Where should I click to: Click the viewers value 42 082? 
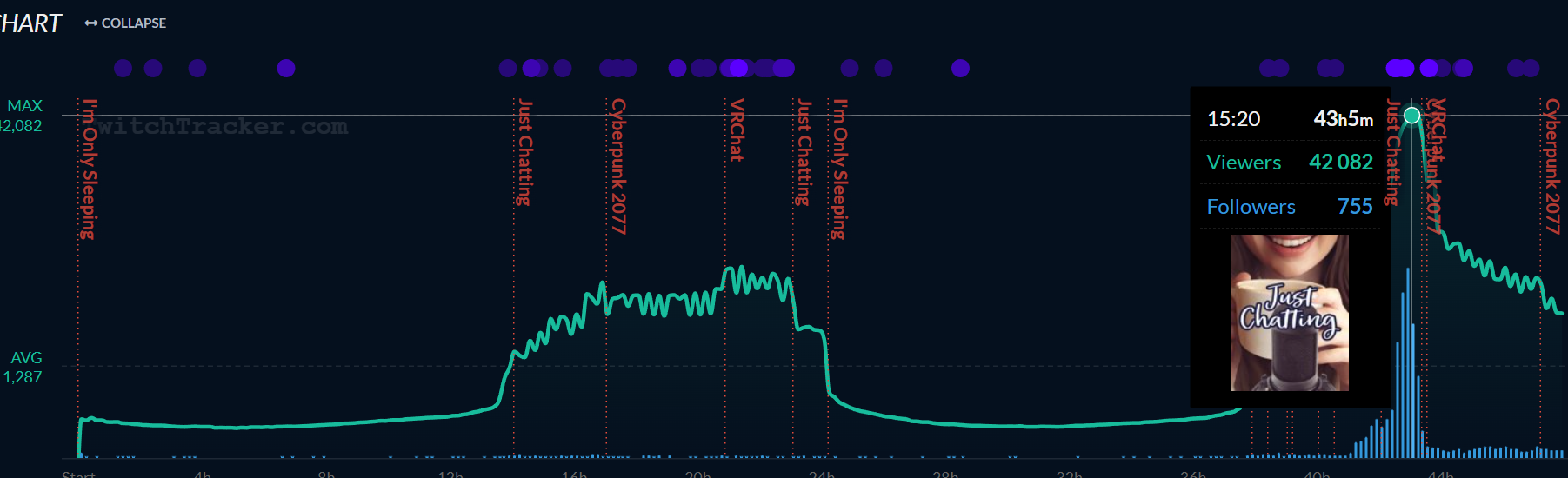coord(1341,163)
